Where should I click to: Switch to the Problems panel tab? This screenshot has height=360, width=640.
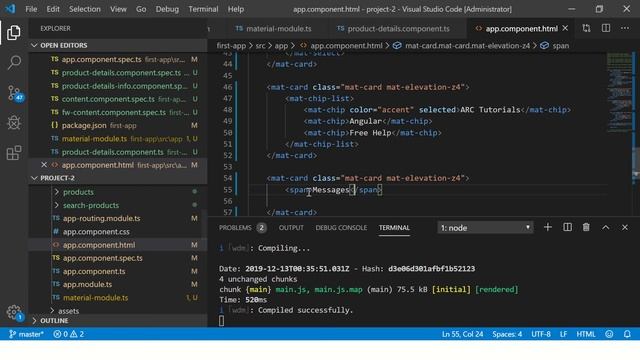(242, 228)
